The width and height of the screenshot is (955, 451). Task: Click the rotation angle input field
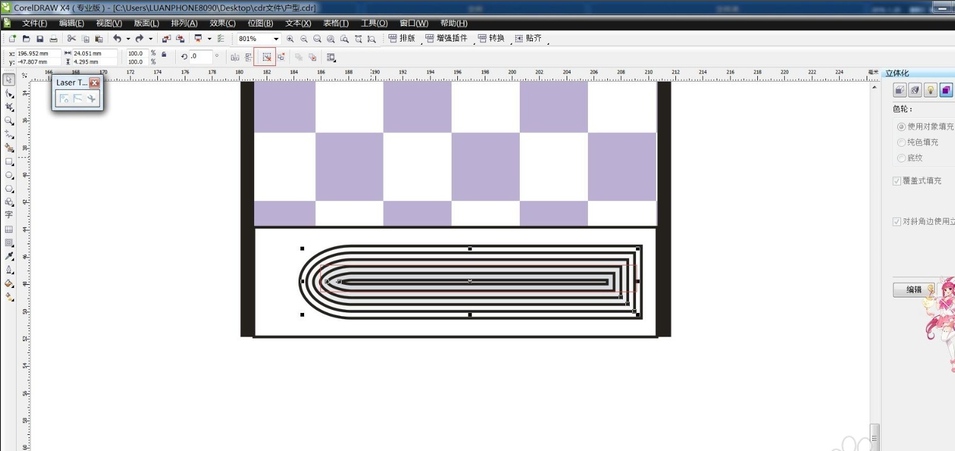pyautogui.click(x=200, y=57)
